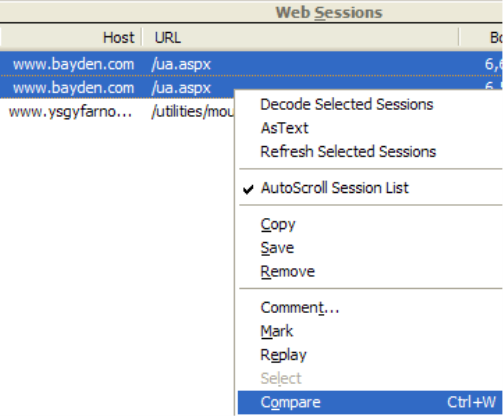Image resolution: width=504 pixels, height=417 pixels.
Task: Click the Body column header
Action: pos(482,37)
